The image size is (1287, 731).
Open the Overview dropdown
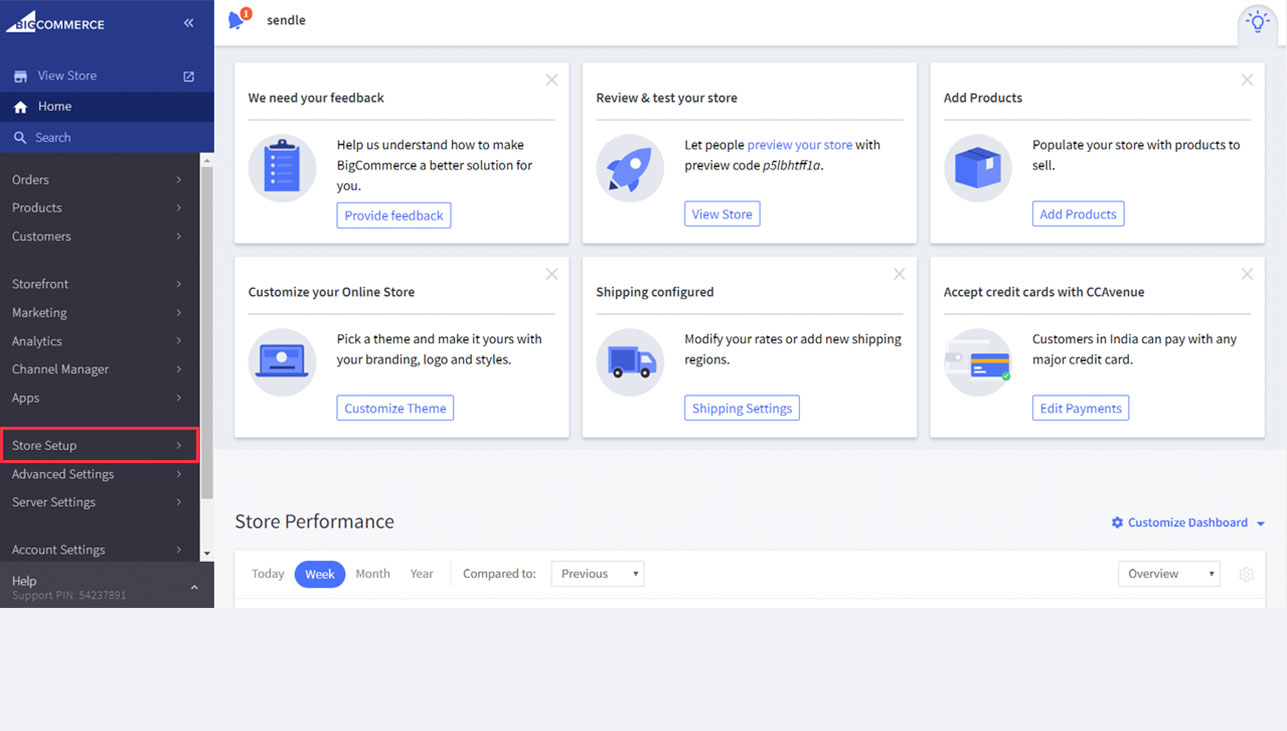point(1168,574)
